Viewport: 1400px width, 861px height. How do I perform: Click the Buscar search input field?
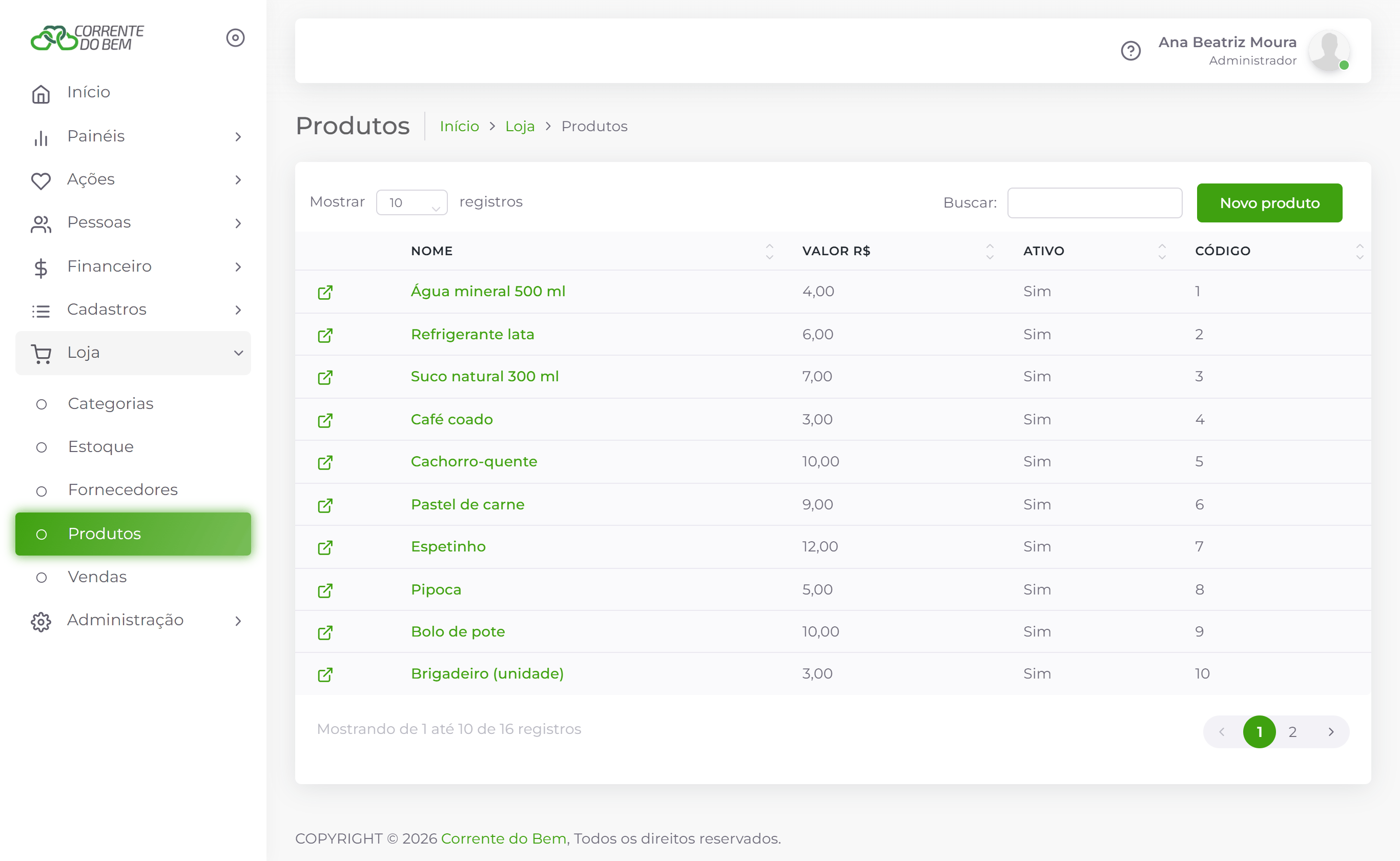pos(1094,203)
